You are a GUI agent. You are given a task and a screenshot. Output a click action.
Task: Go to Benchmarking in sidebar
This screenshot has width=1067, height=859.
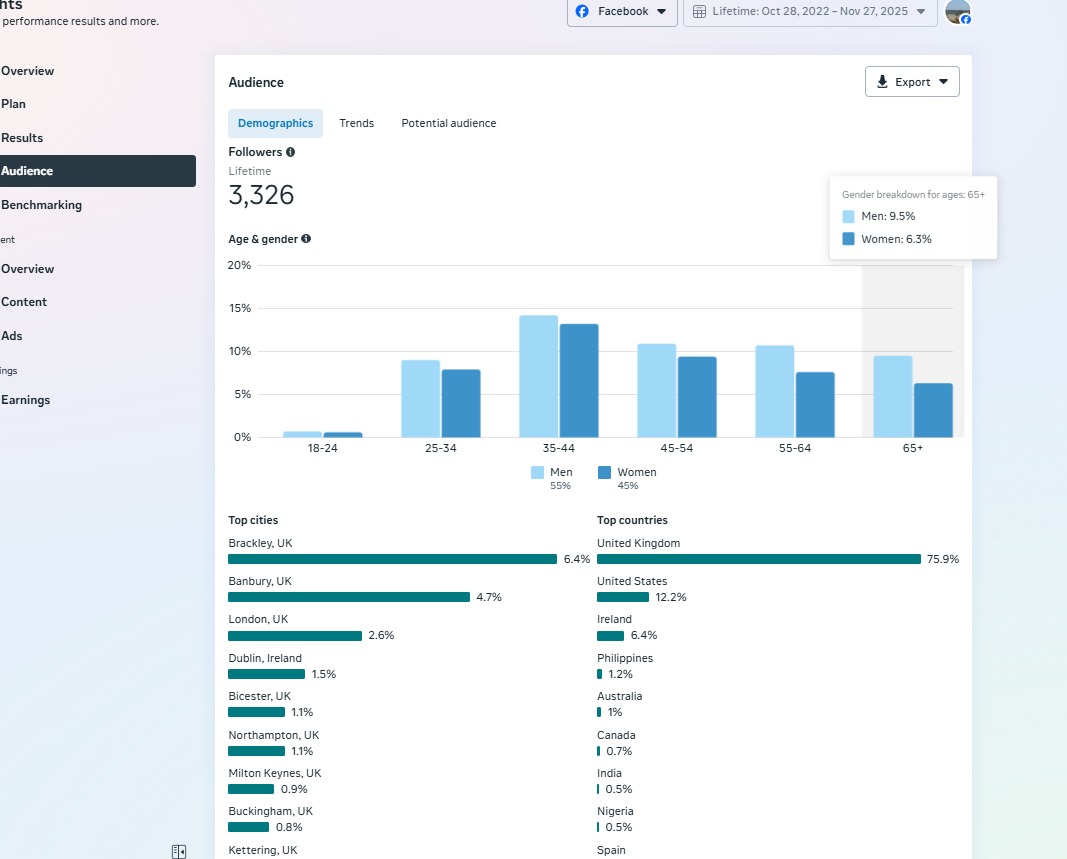pyautogui.click(x=41, y=205)
